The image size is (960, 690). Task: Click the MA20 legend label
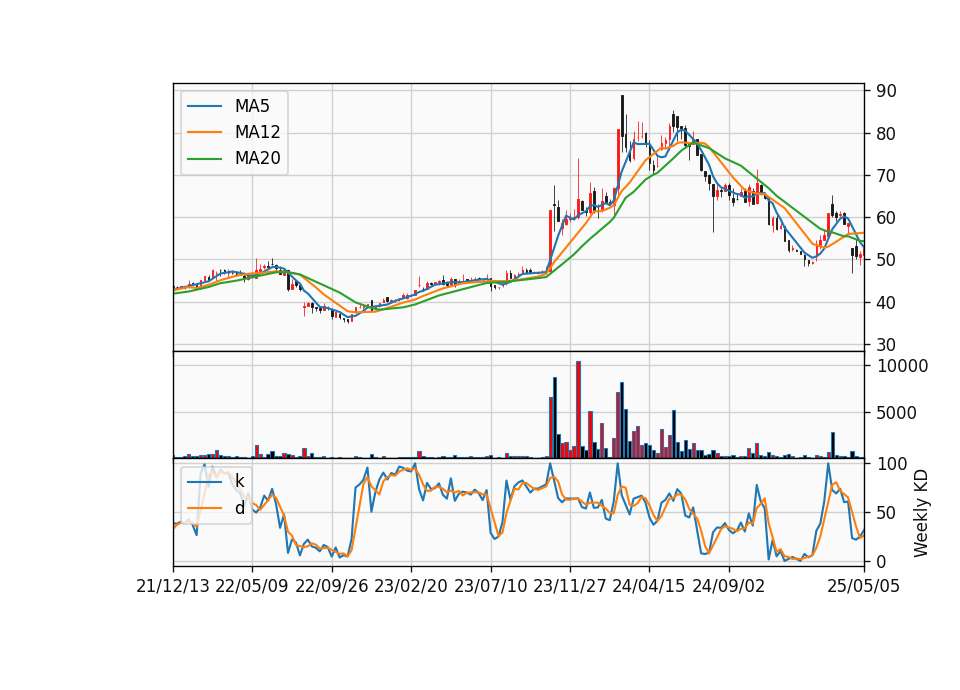[x=257, y=158]
